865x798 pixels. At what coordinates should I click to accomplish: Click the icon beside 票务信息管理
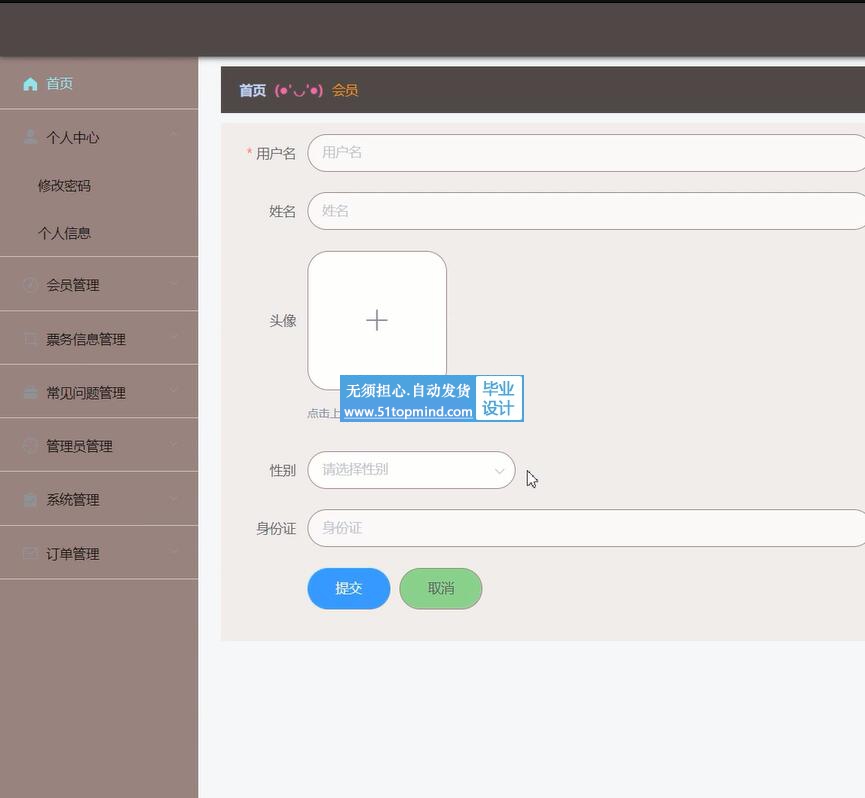tap(30, 339)
